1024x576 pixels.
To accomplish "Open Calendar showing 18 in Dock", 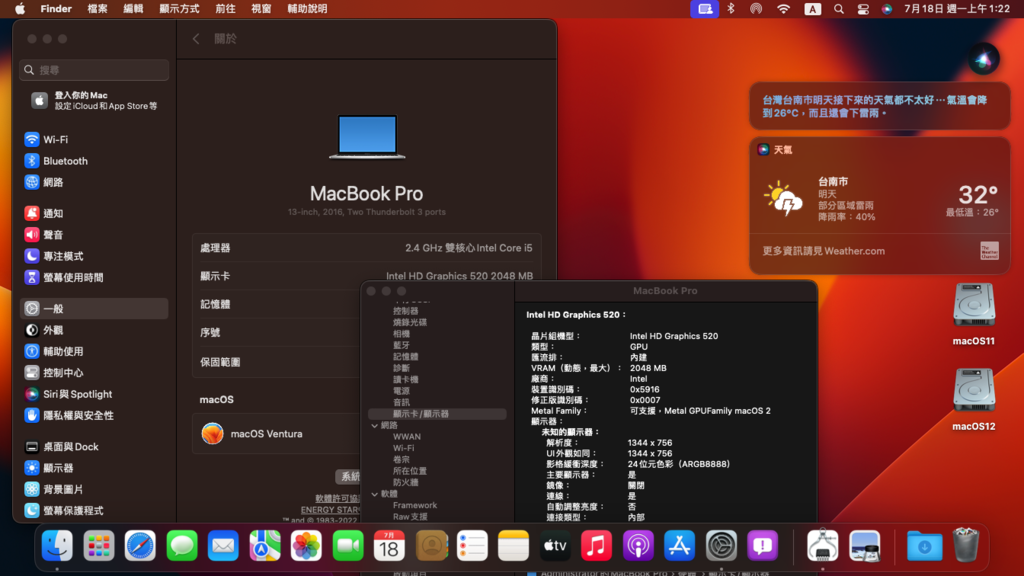I will tap(389, 545).
